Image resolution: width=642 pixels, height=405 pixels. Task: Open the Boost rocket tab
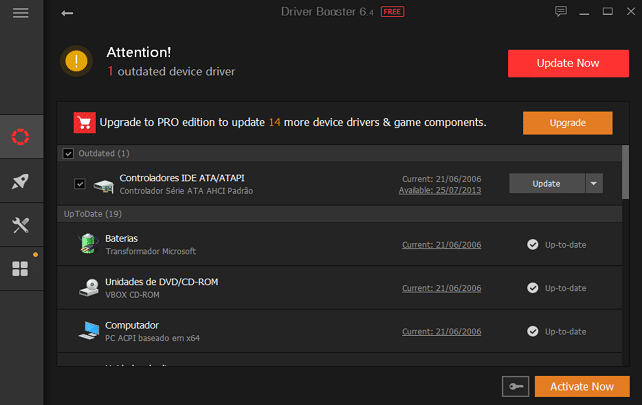[20, 181]
